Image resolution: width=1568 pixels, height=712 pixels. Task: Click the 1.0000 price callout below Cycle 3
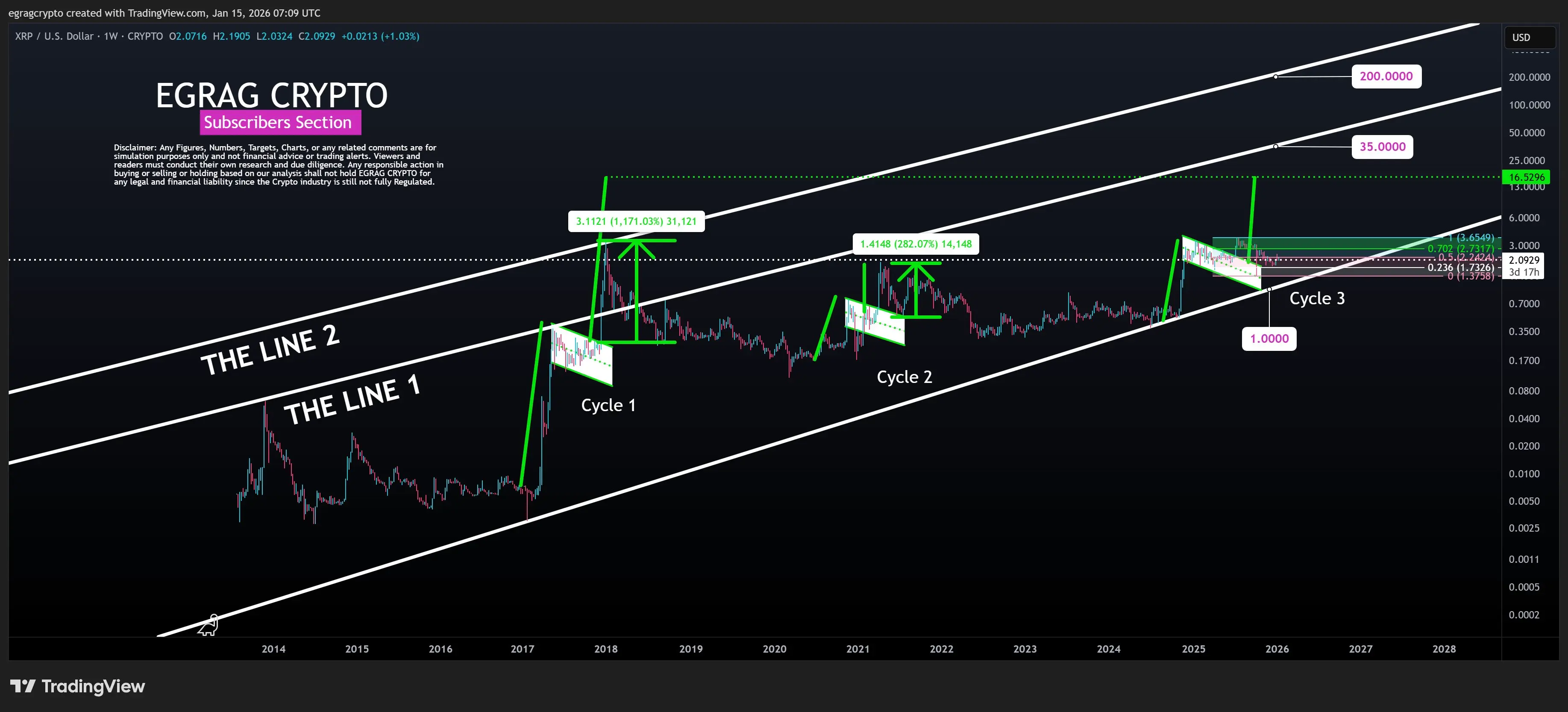coord(1269,338)
